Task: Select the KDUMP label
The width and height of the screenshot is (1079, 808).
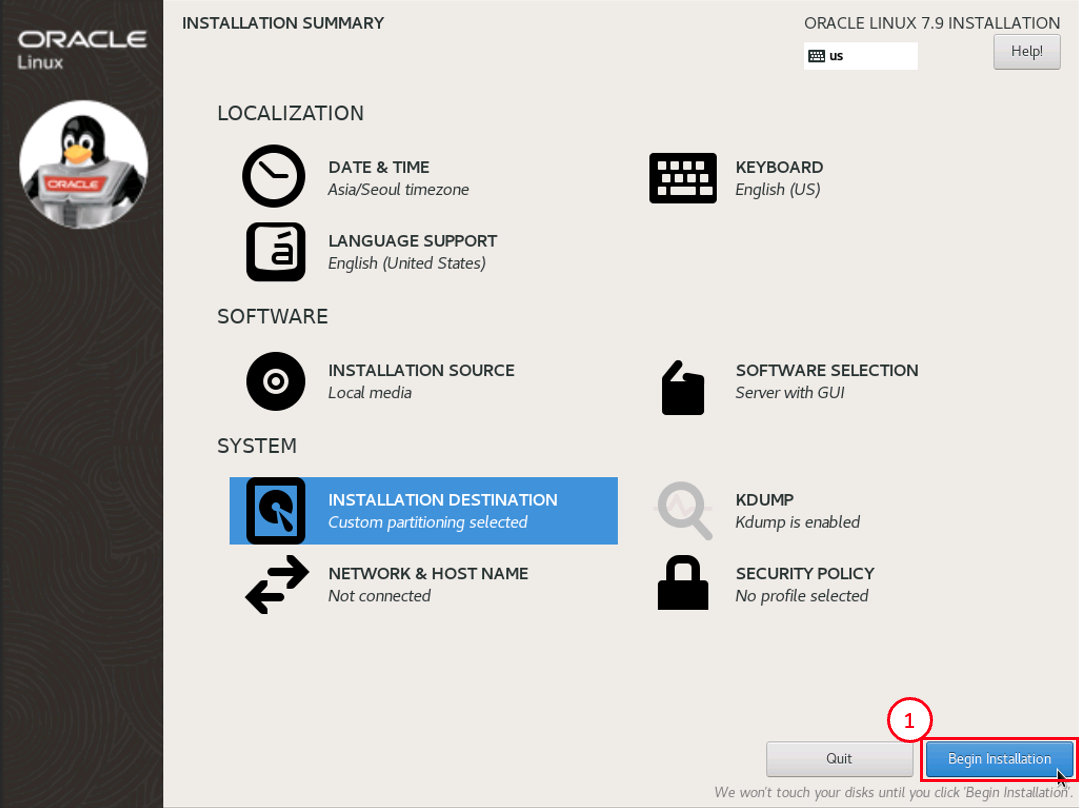Action: click(x=765, y=500)
